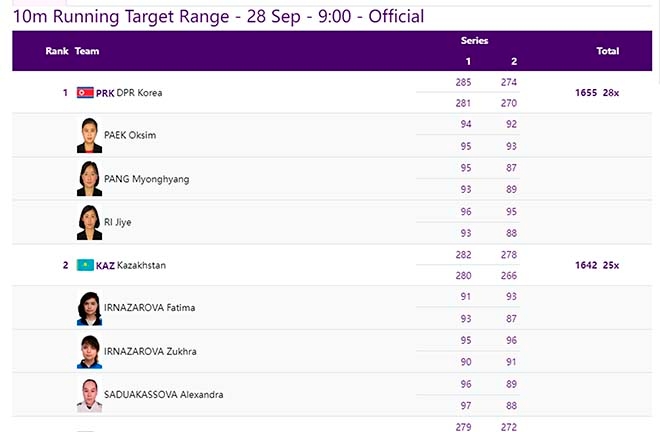Open IRNAZAROVA Fatima's athlete photo
Viewport: 660px width, 432px height.
click(89, 308)
